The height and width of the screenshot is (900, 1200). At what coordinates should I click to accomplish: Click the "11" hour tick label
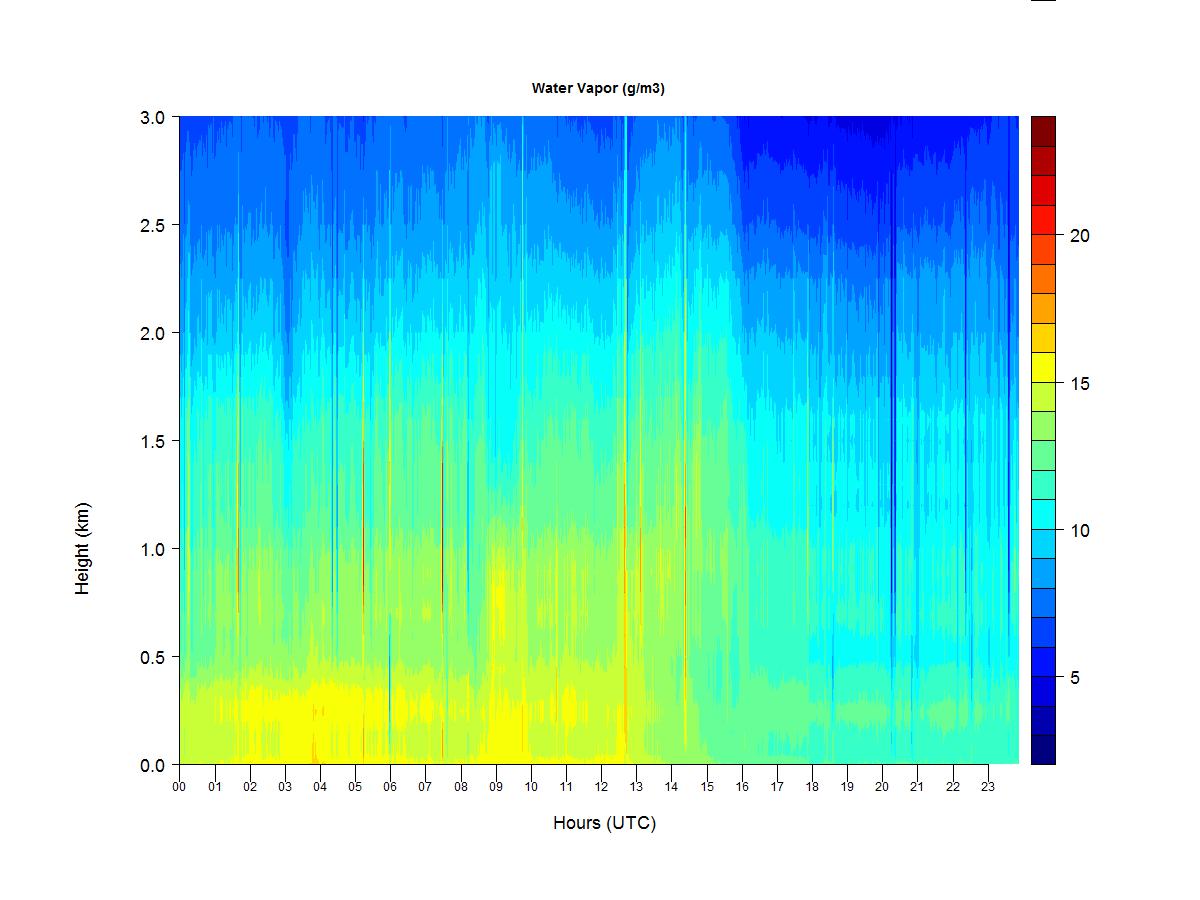(x=566, y=787)
